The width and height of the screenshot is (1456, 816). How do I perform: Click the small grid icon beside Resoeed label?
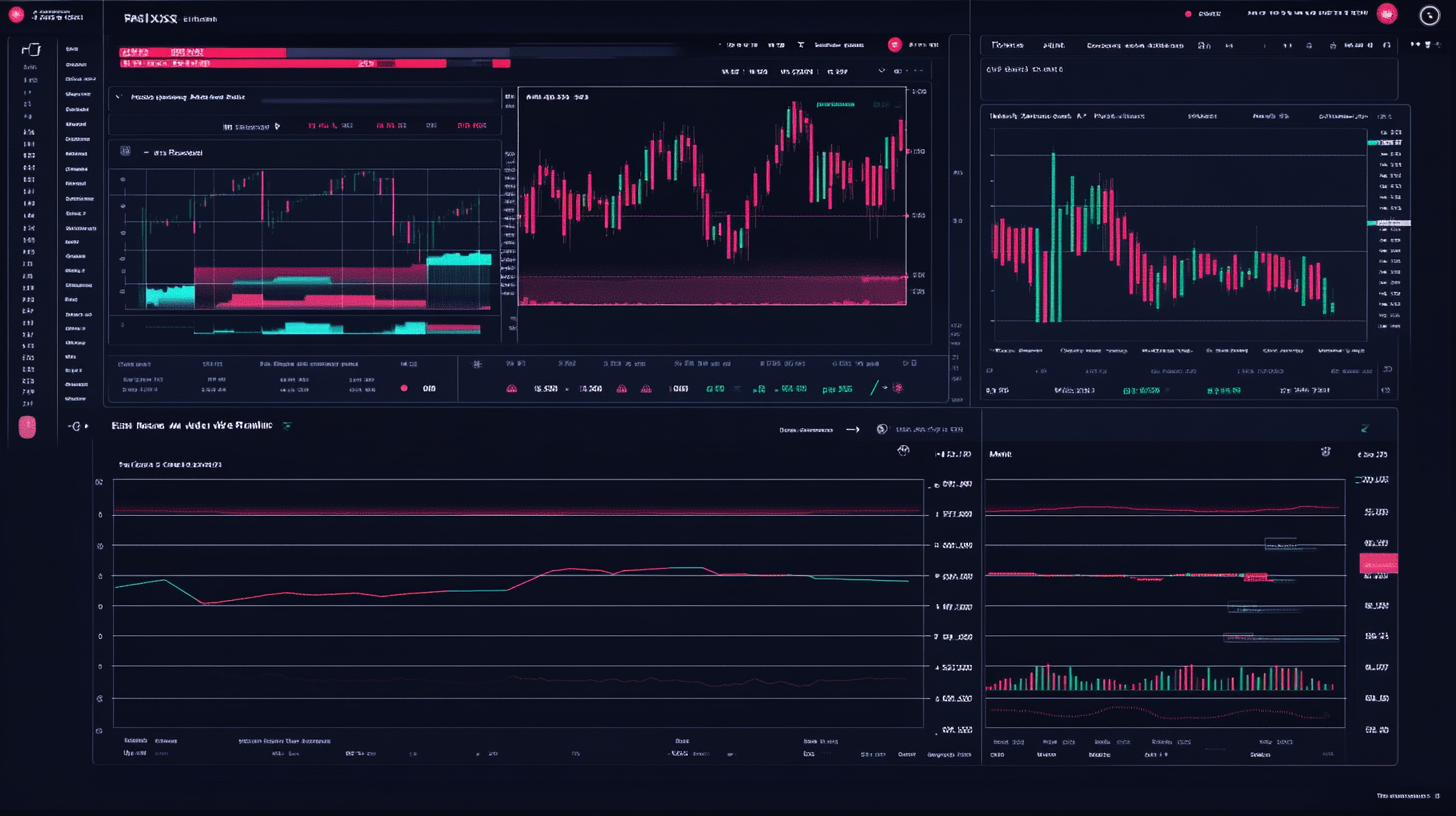coord(125,152)
